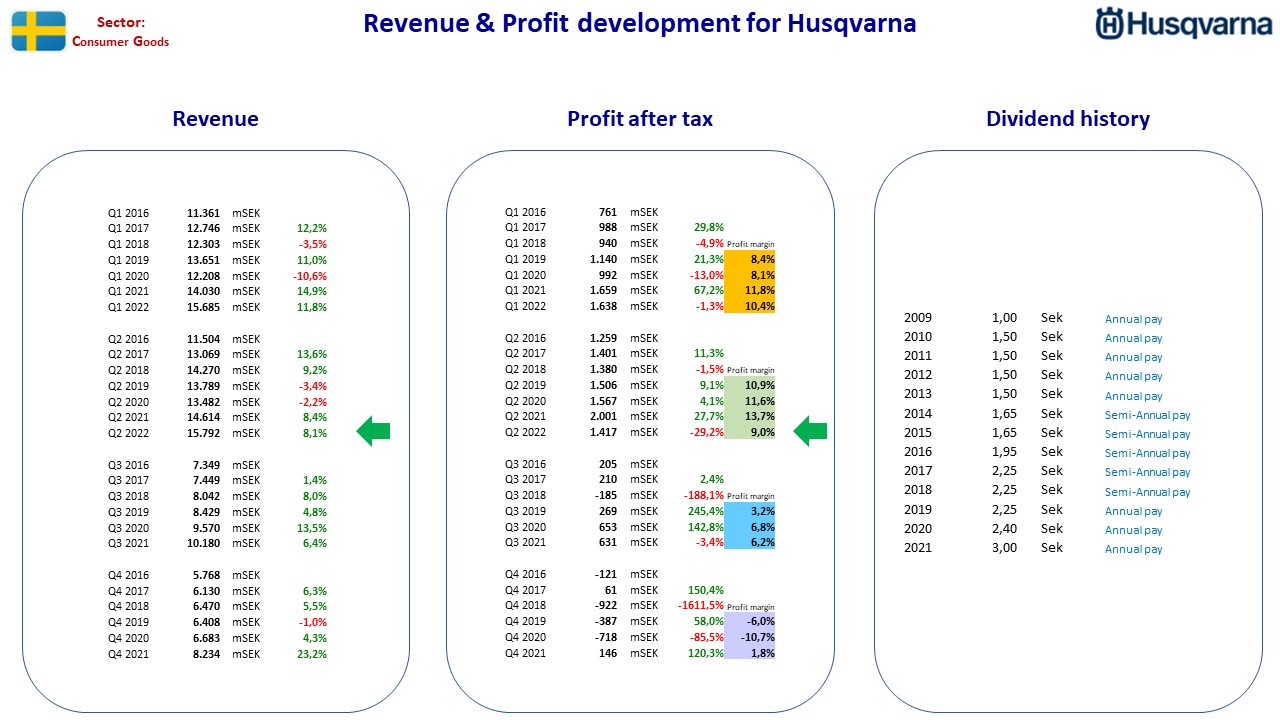Select the 2009 dividend amount 1,00

pos(1004,318)
